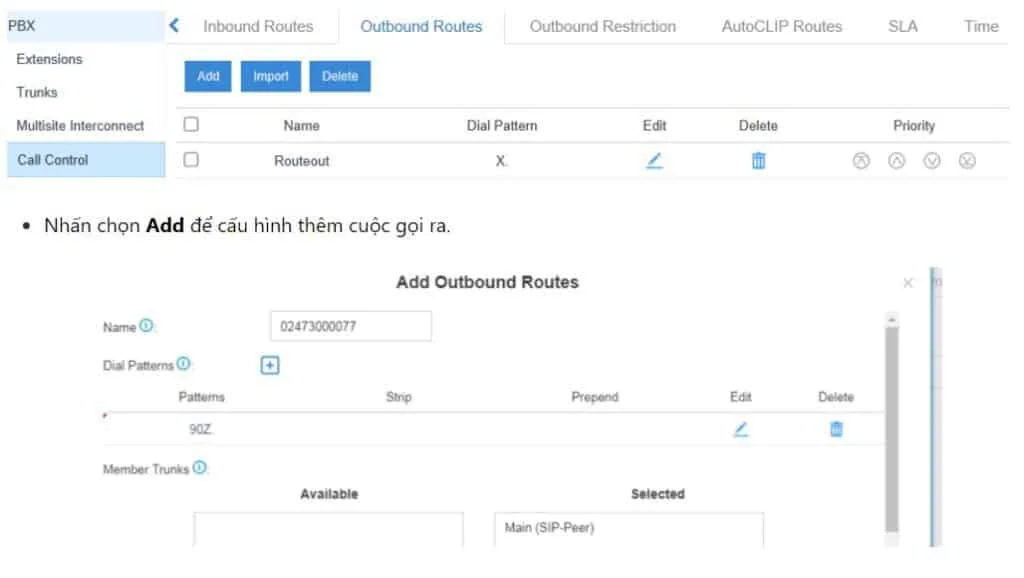
Task: Collapse sidebar with left chevron arrow
Action: [174, 26]
